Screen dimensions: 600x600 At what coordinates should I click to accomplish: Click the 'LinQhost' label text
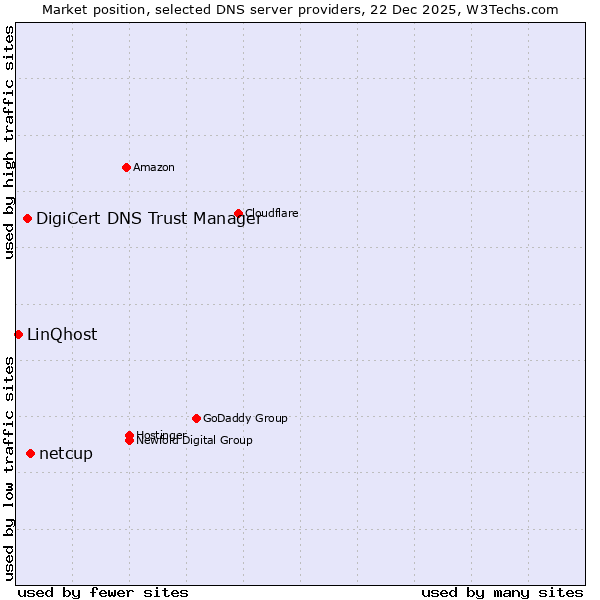point(62,334)
